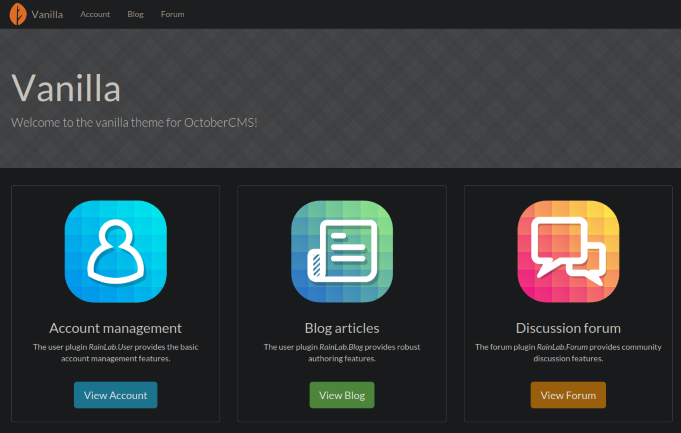
Task: Click the OctoberCMS welcome subtitle text
Action: (x=134, y=123)
